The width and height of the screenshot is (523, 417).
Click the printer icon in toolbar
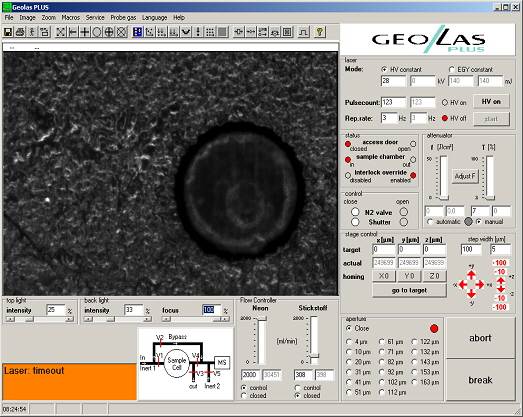tap(20, 32)
